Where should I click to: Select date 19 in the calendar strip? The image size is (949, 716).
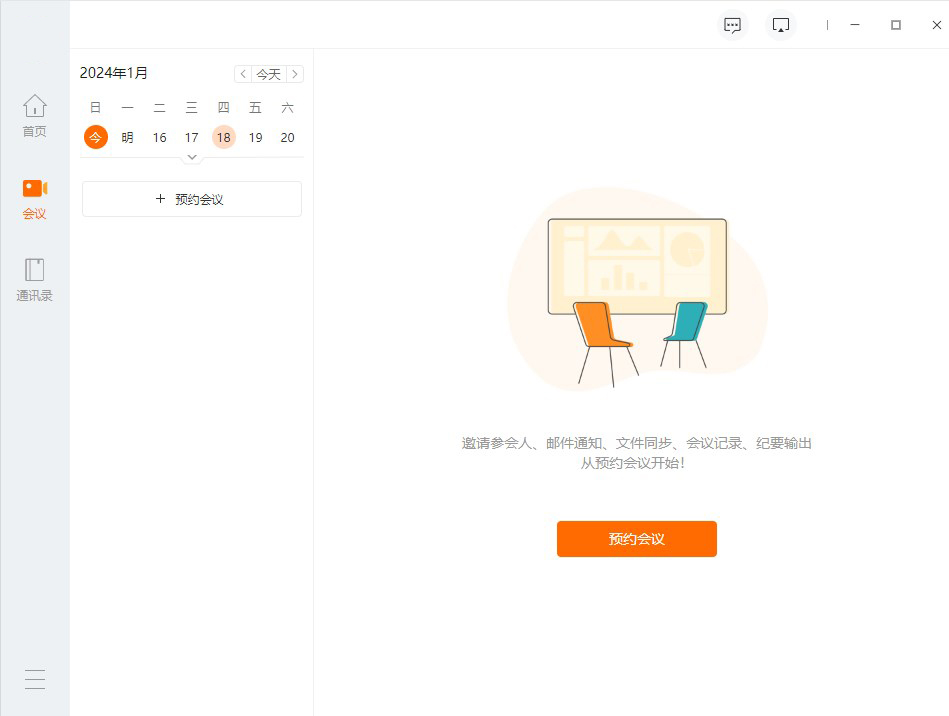click(255, 137)
